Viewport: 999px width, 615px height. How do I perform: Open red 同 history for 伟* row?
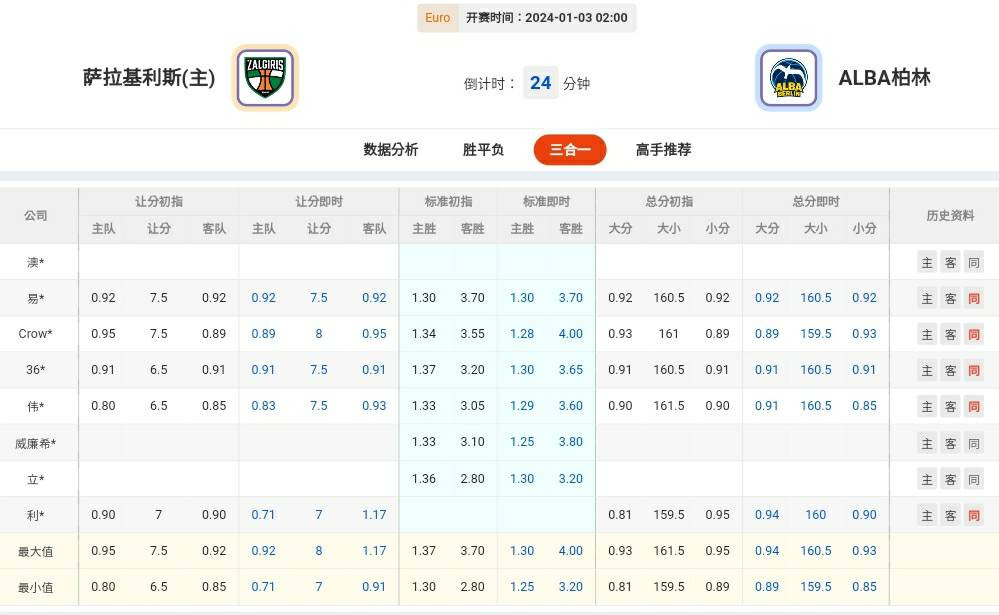974,406
